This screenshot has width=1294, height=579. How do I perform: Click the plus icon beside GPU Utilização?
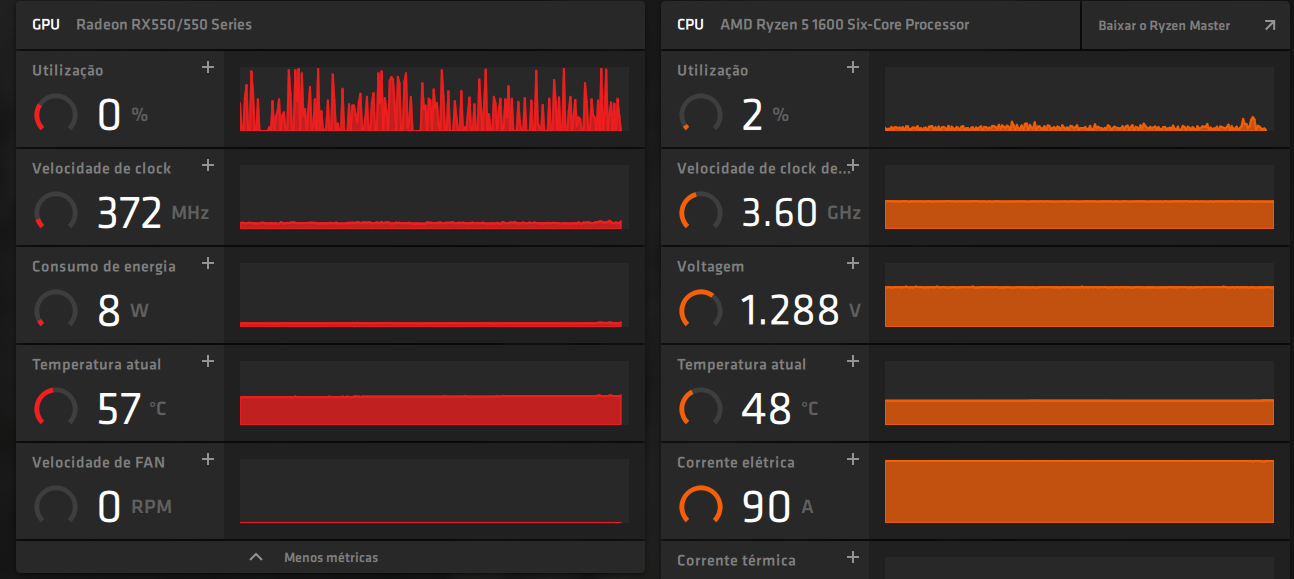coord(208,67)
